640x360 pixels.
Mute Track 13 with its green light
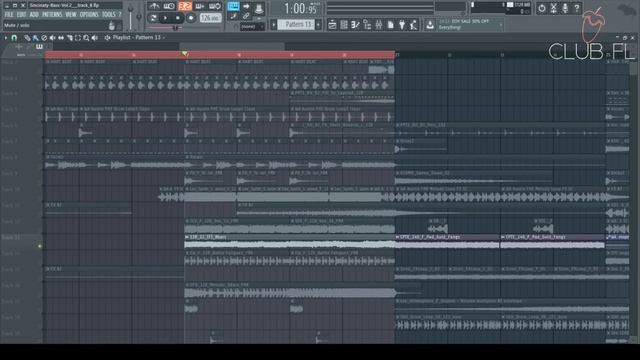click(40, 246)
